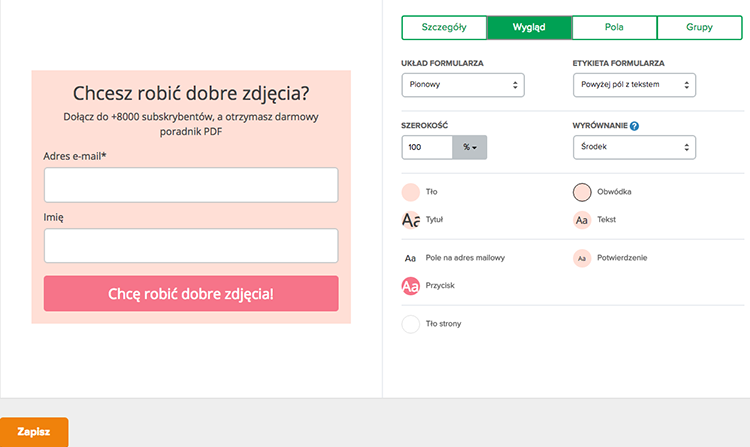
Task: Click the Adres e-mail input field
Action: tap(191, 185)
